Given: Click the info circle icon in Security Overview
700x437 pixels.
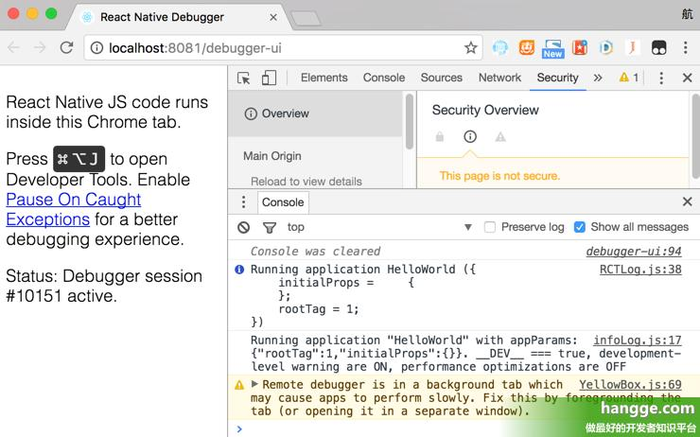Looking at the screenshot, I should point(470,136).
